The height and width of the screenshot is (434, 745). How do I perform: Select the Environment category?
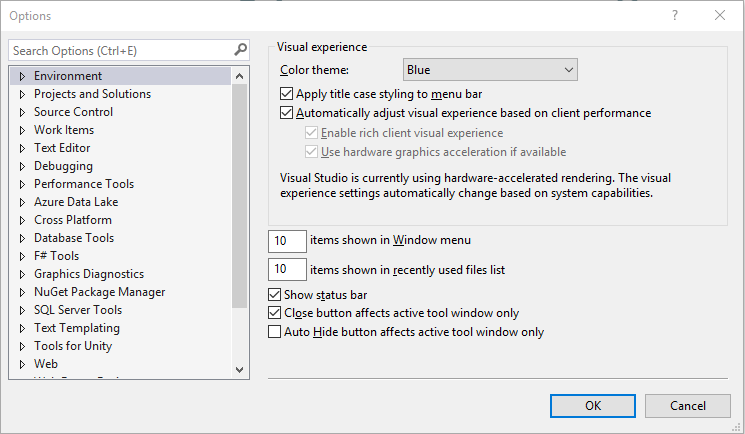[68, 76]
